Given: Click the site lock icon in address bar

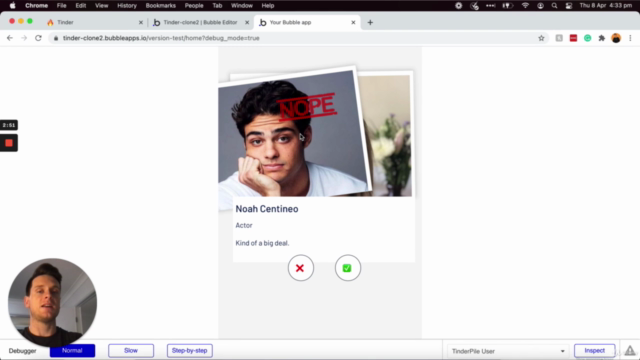Looking at the screenshot, I should [x=56, y=38].
